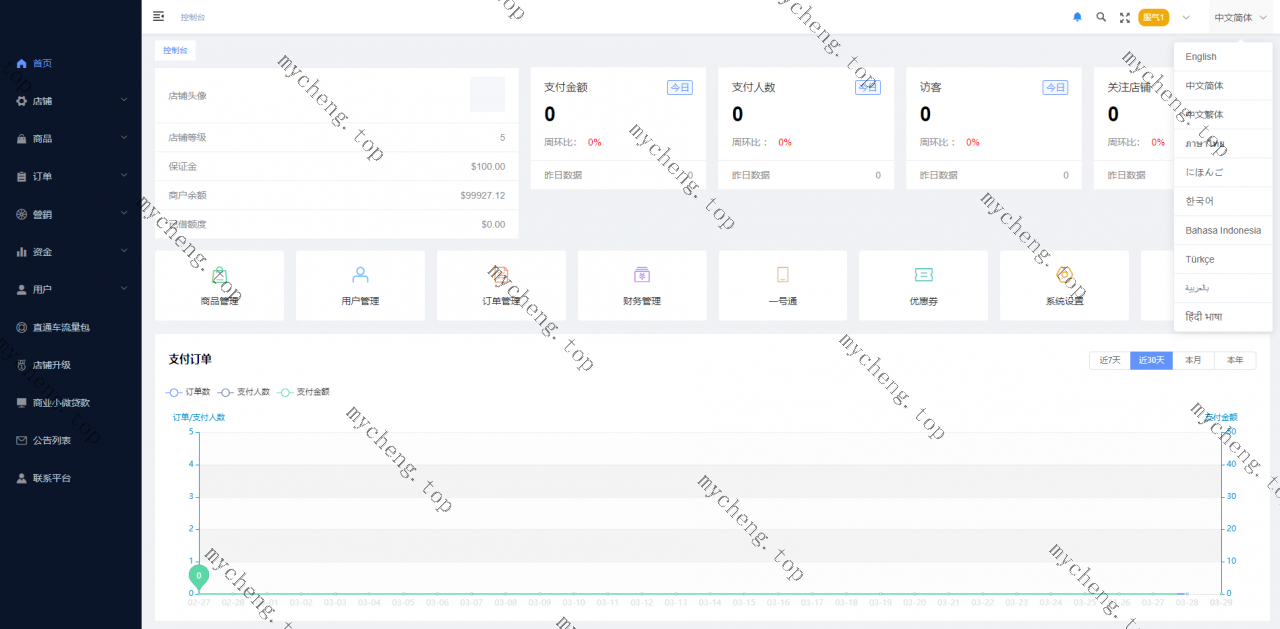Viewport: 1280px width, 629px height.
Task: Open 订单管理 shortcut card icon
Action: (x=501, y=275)
